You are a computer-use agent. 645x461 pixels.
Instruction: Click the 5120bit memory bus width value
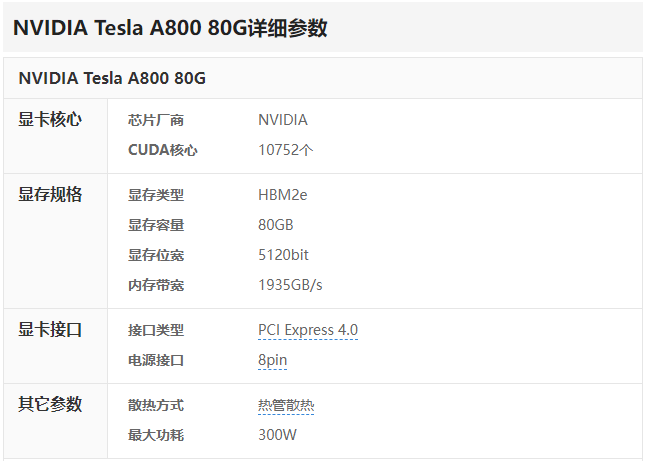[283, 255]
